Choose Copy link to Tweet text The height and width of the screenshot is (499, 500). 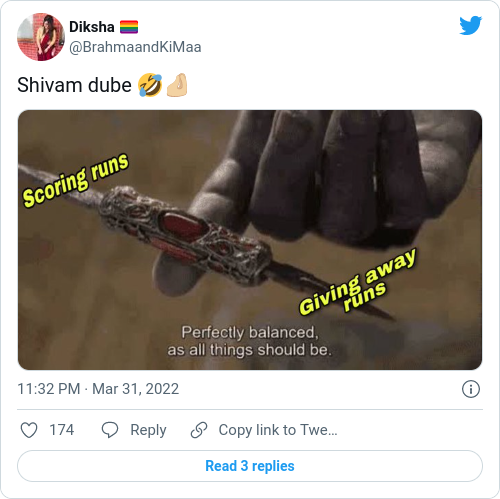tap(278, 430)
